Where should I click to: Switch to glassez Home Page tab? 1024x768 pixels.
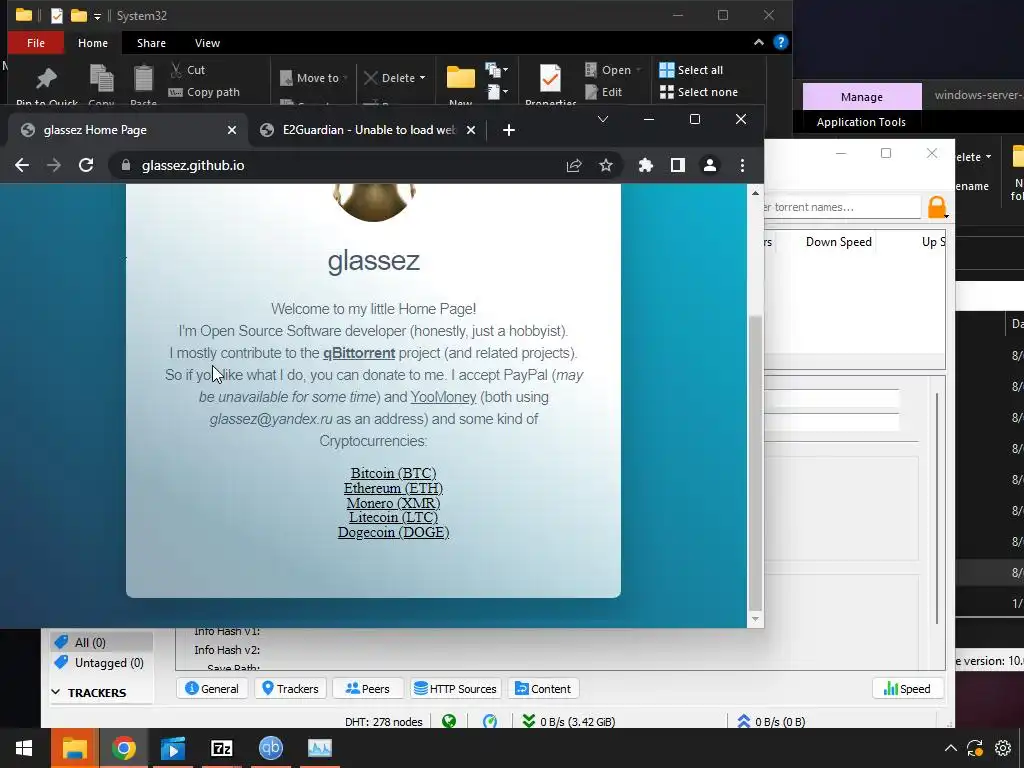128,130
